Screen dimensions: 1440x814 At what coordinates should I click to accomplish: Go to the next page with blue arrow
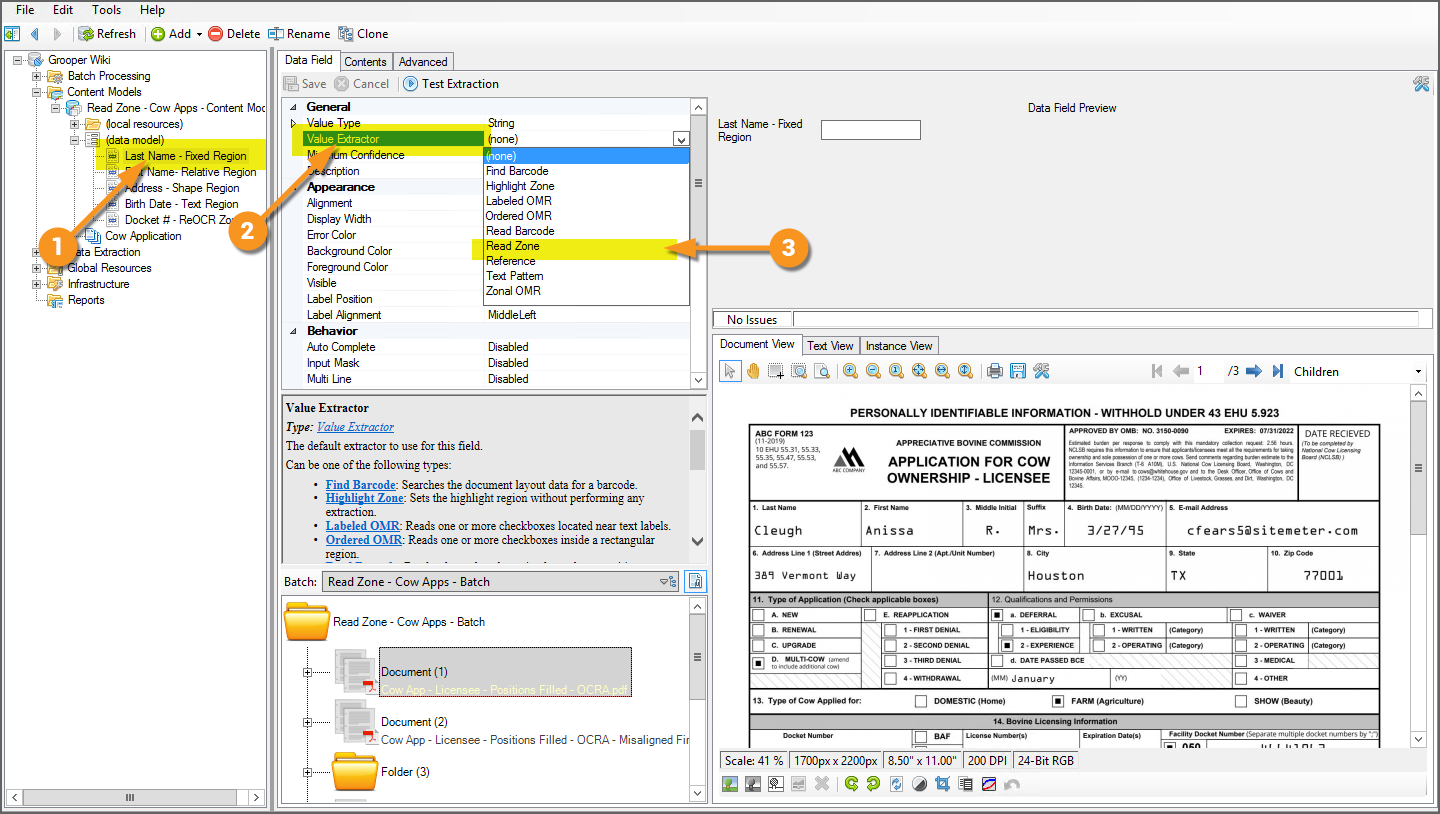[1254, 371]
